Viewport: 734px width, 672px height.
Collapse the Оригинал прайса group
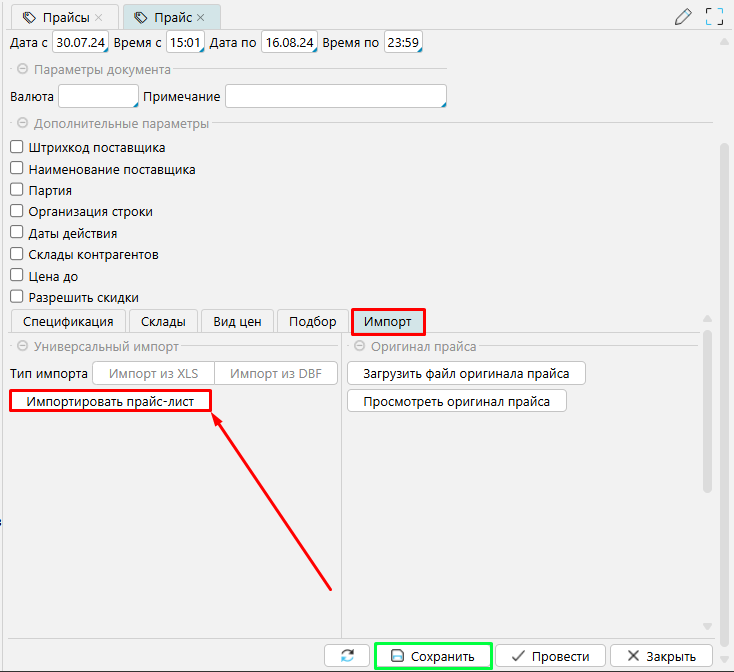click(x=359, y=347)
